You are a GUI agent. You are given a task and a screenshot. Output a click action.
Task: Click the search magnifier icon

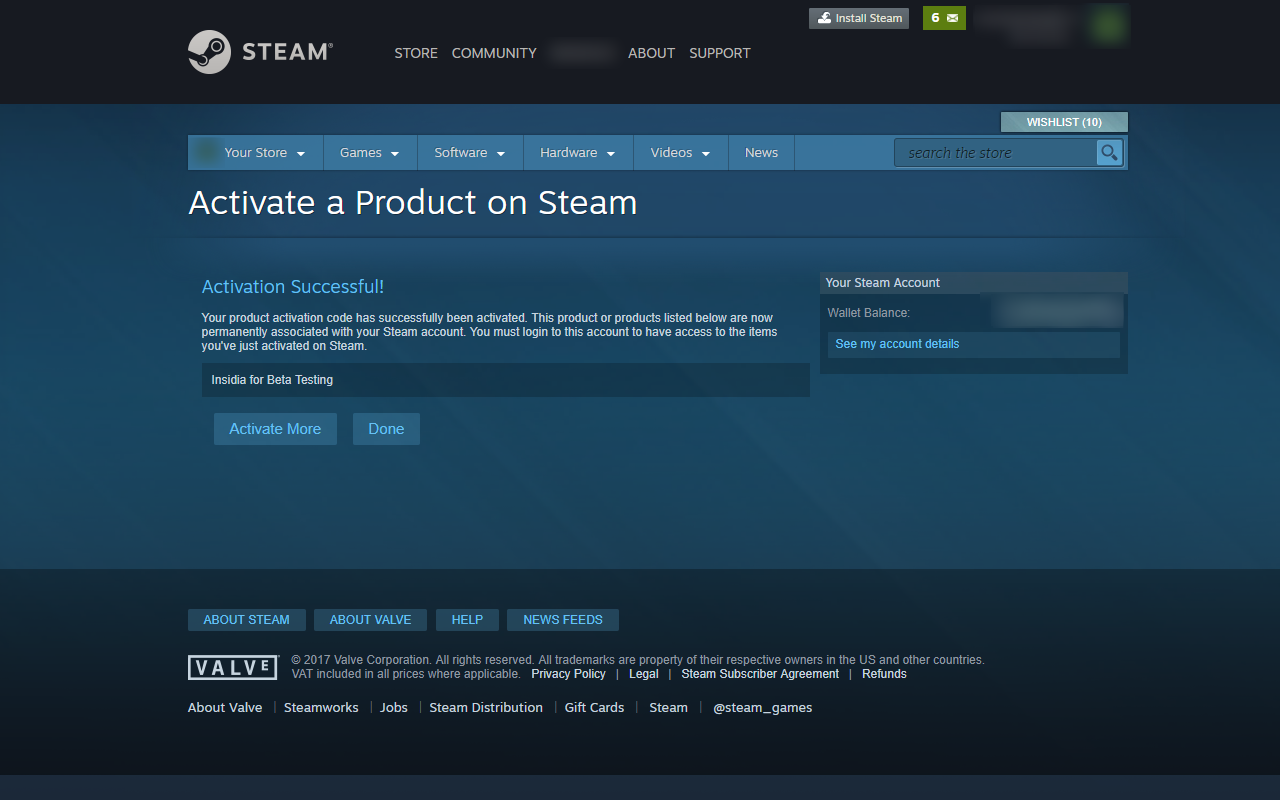pos(1109,152)
